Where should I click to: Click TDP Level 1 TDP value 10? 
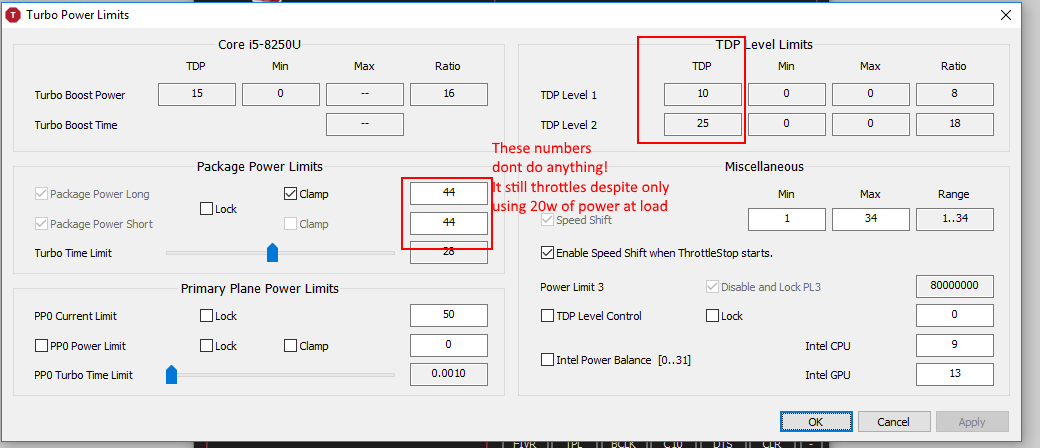point(703,95)
